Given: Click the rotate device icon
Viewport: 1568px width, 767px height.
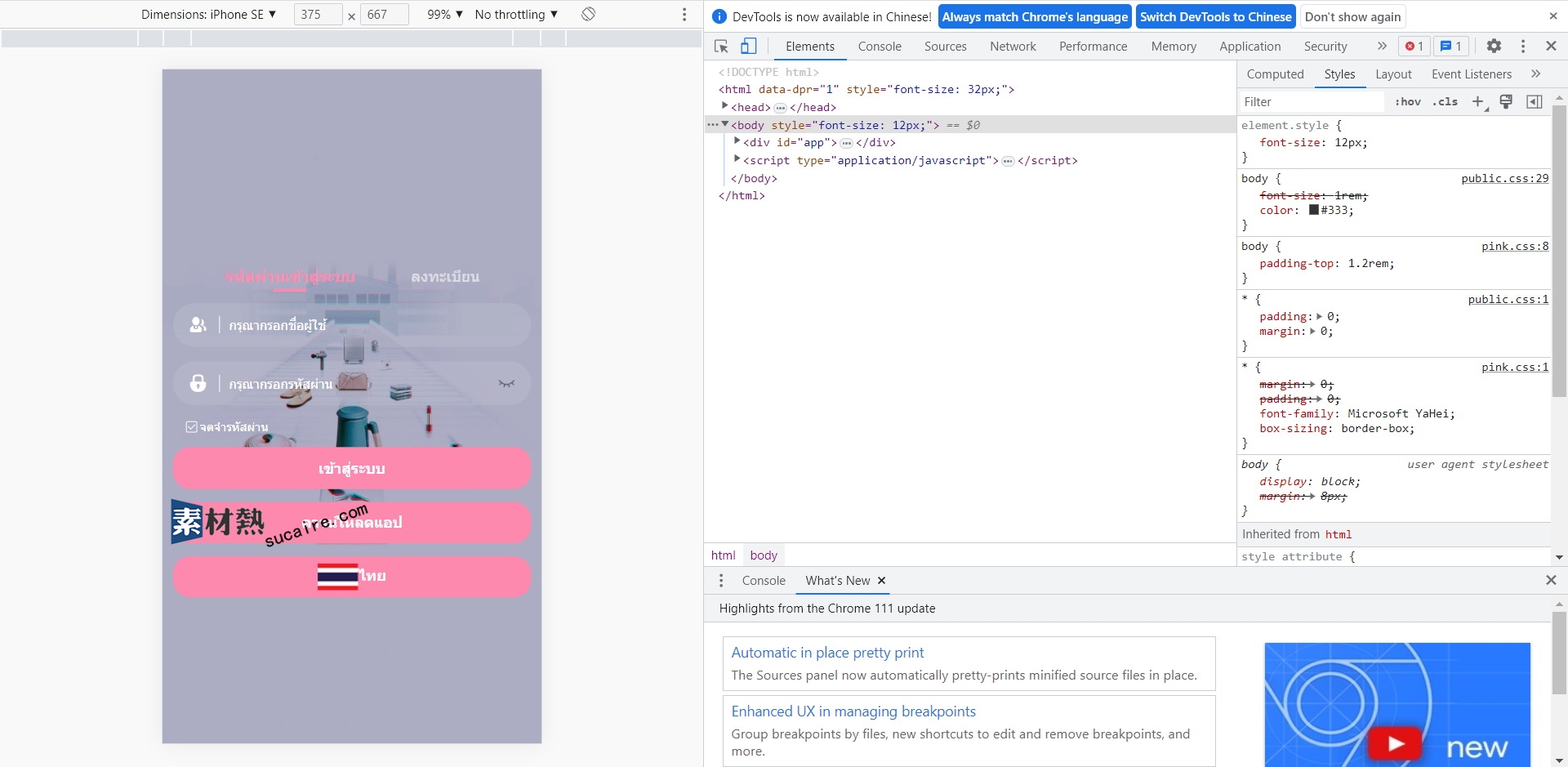Looking at the screenshot, I should (588, 14).
